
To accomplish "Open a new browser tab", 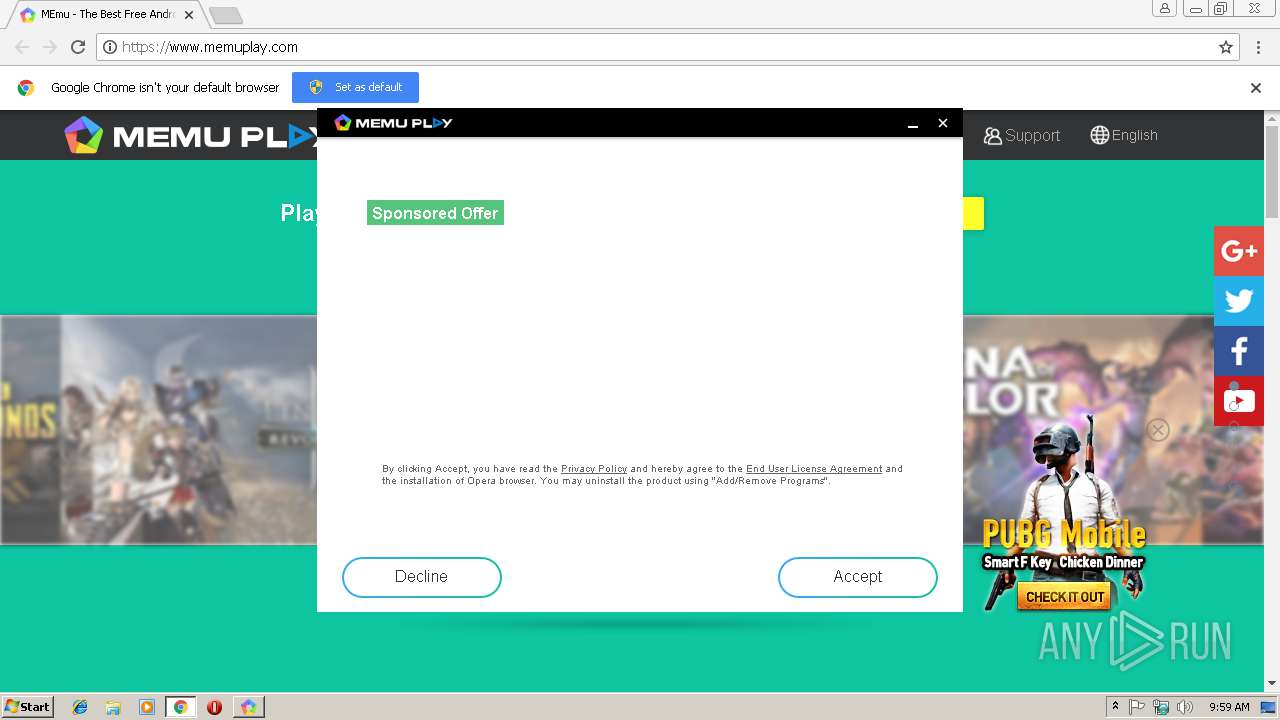I will [x=226, y=15].
